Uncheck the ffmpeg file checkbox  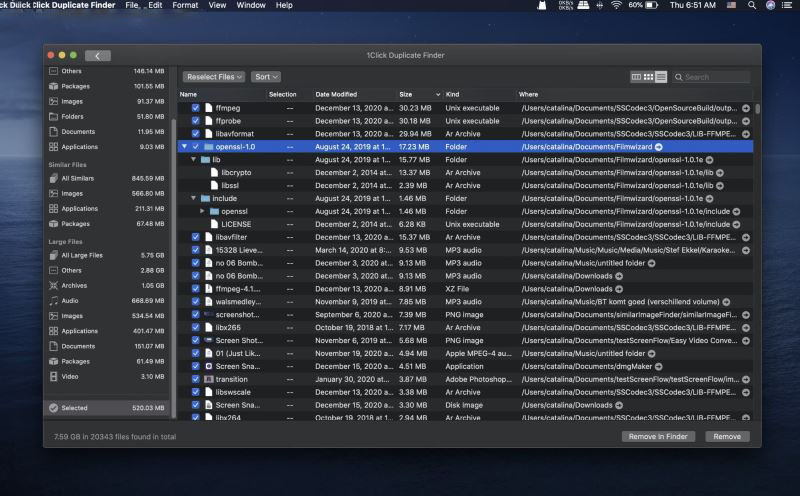coord(195,108)
